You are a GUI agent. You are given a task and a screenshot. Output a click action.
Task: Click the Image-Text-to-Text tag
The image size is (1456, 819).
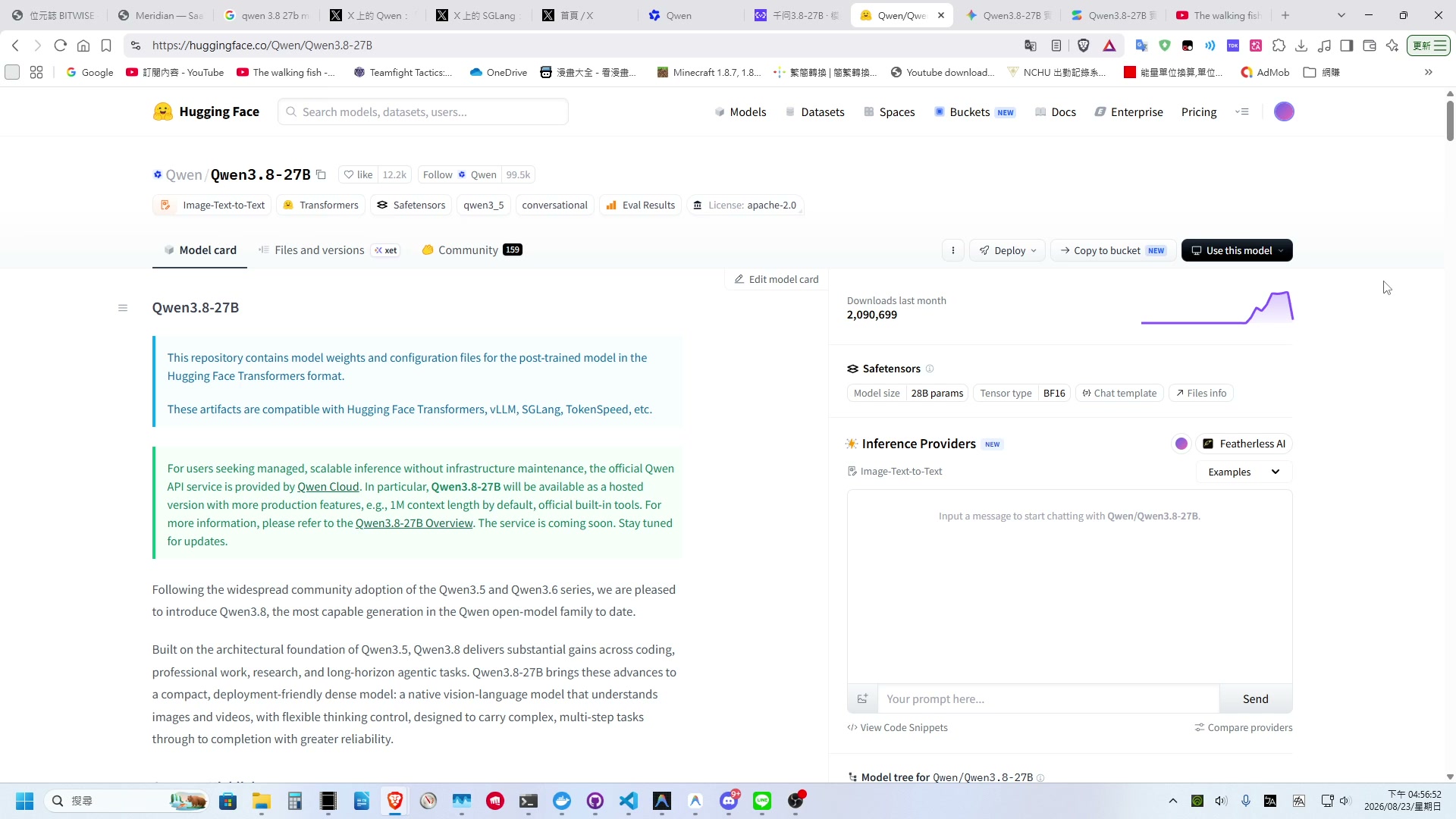pos(212,206)
